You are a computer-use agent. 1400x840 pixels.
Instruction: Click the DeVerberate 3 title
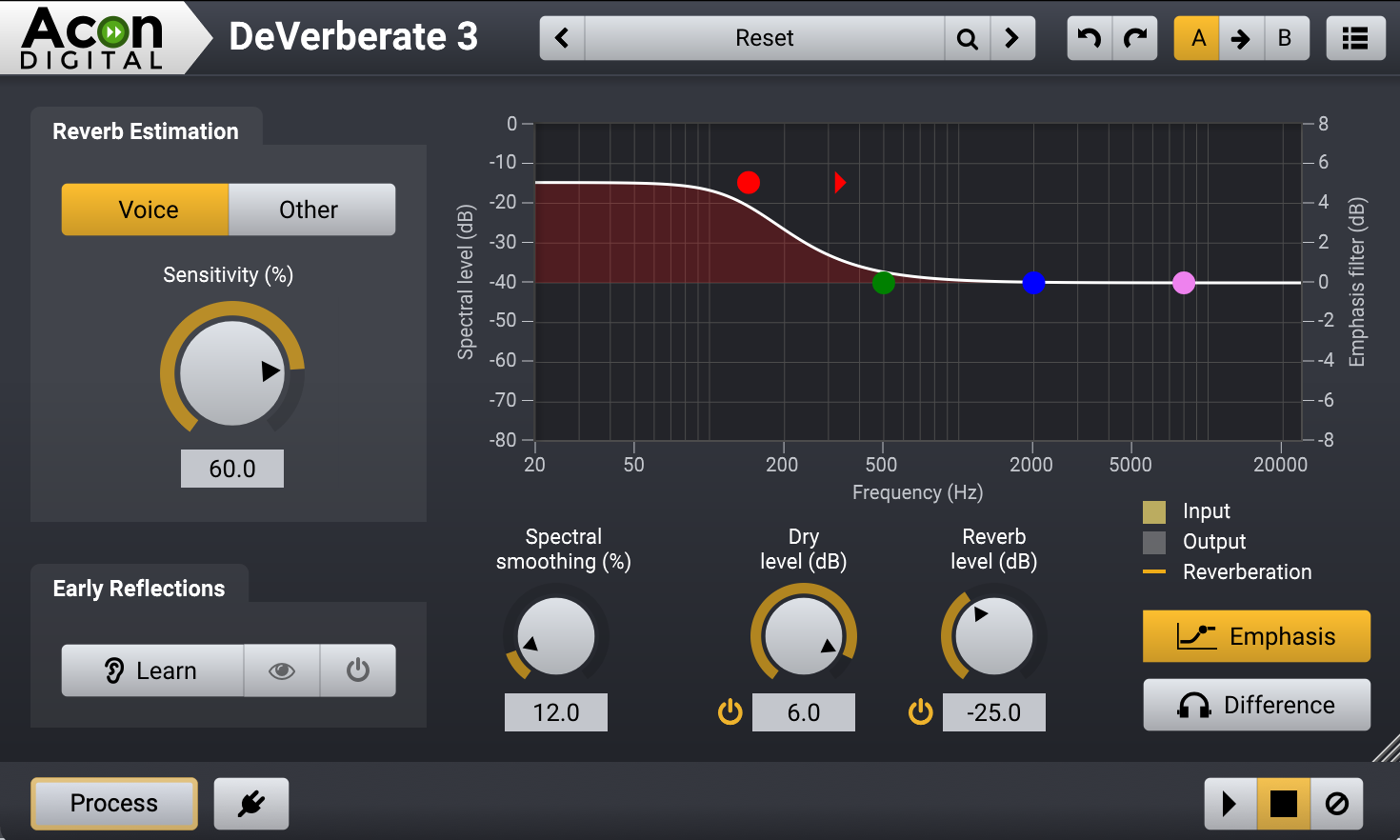click(353, 37)
